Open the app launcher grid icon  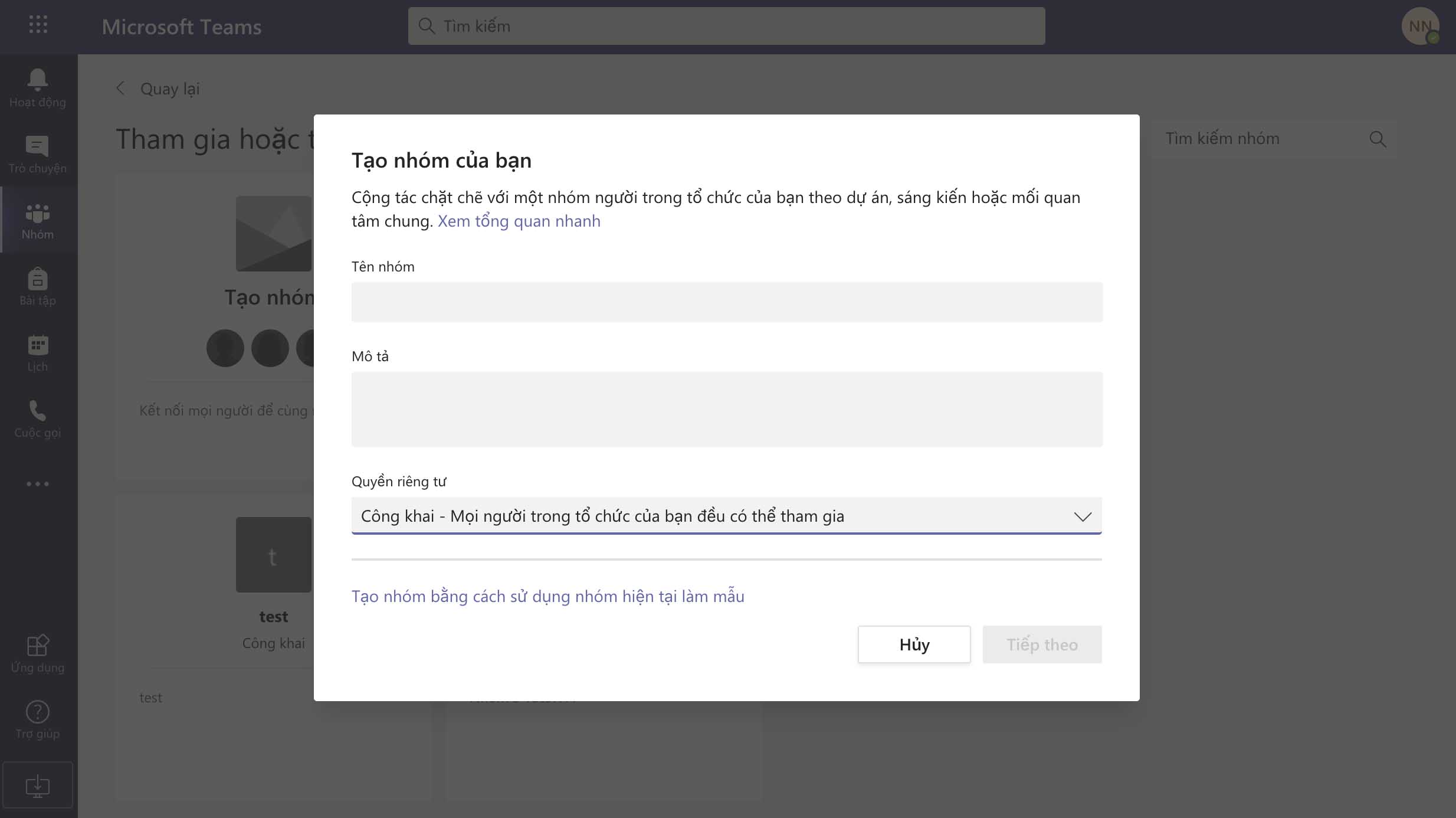click(x=38, y=25)
